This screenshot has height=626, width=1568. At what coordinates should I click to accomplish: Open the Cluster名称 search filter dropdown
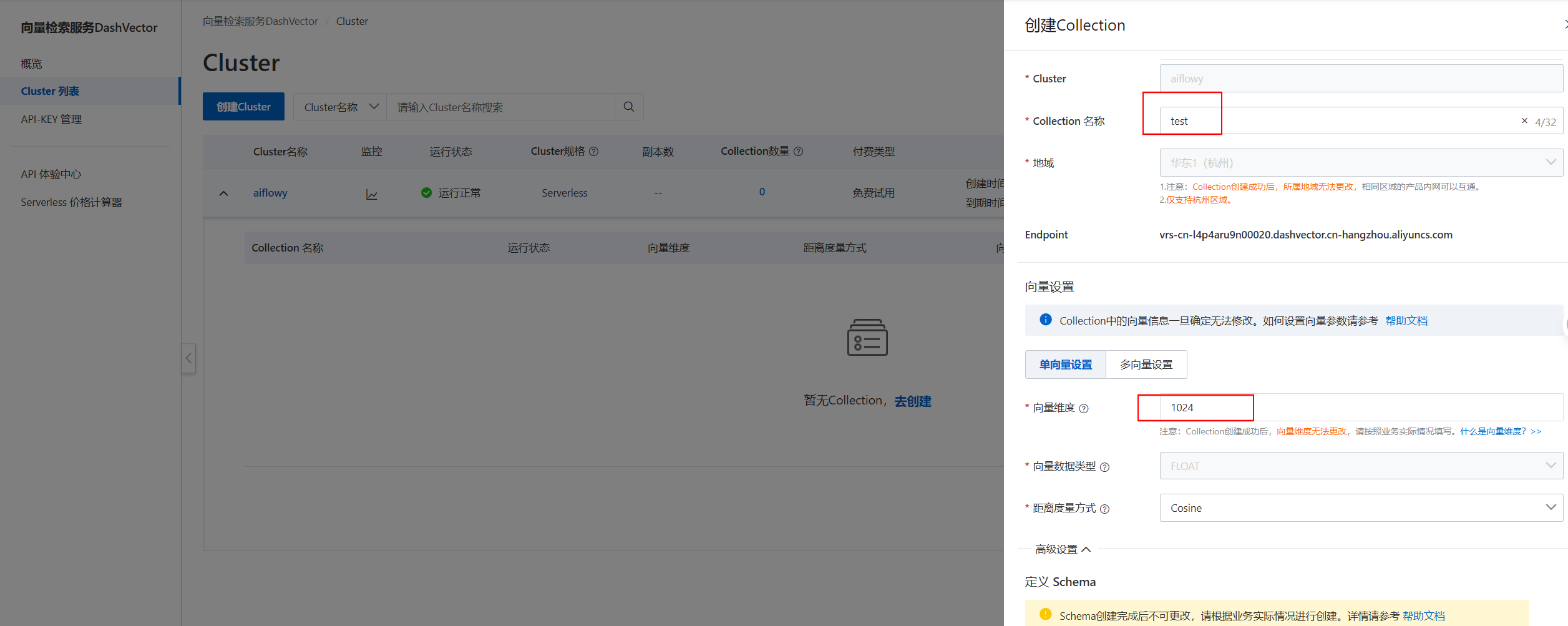[340, 107]
